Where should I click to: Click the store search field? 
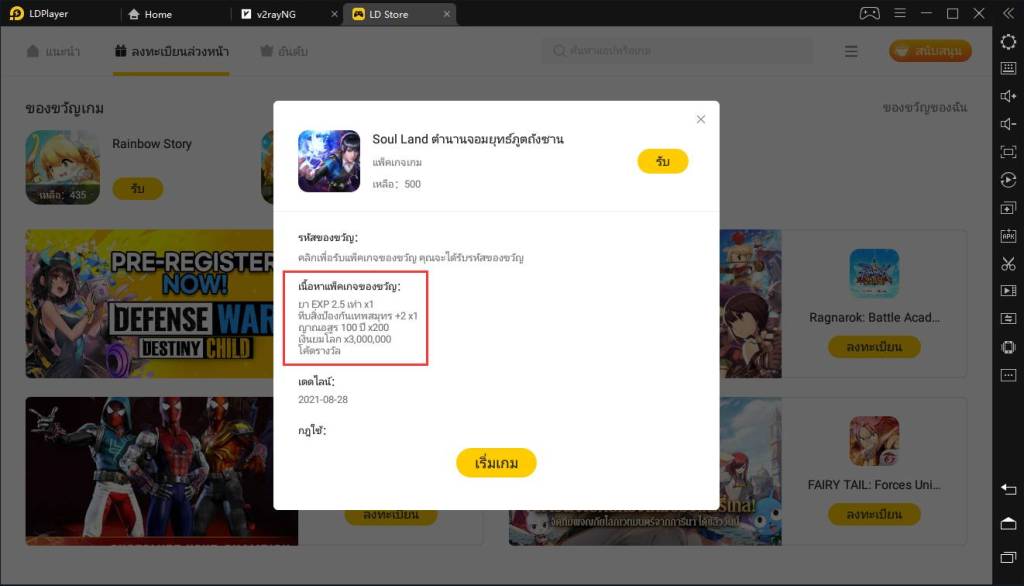677,50
